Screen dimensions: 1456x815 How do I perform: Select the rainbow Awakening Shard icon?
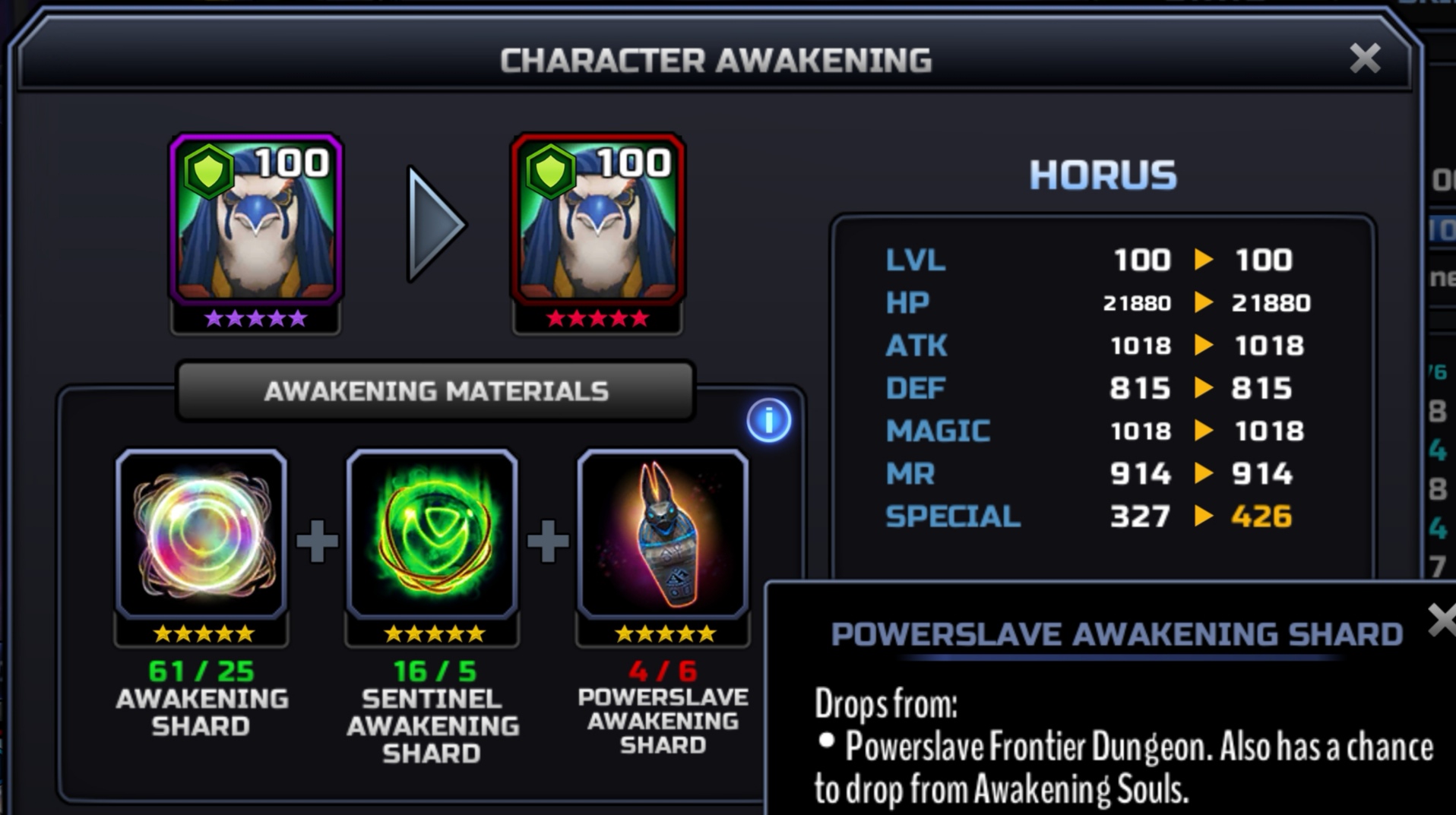(x=201, y=533)
